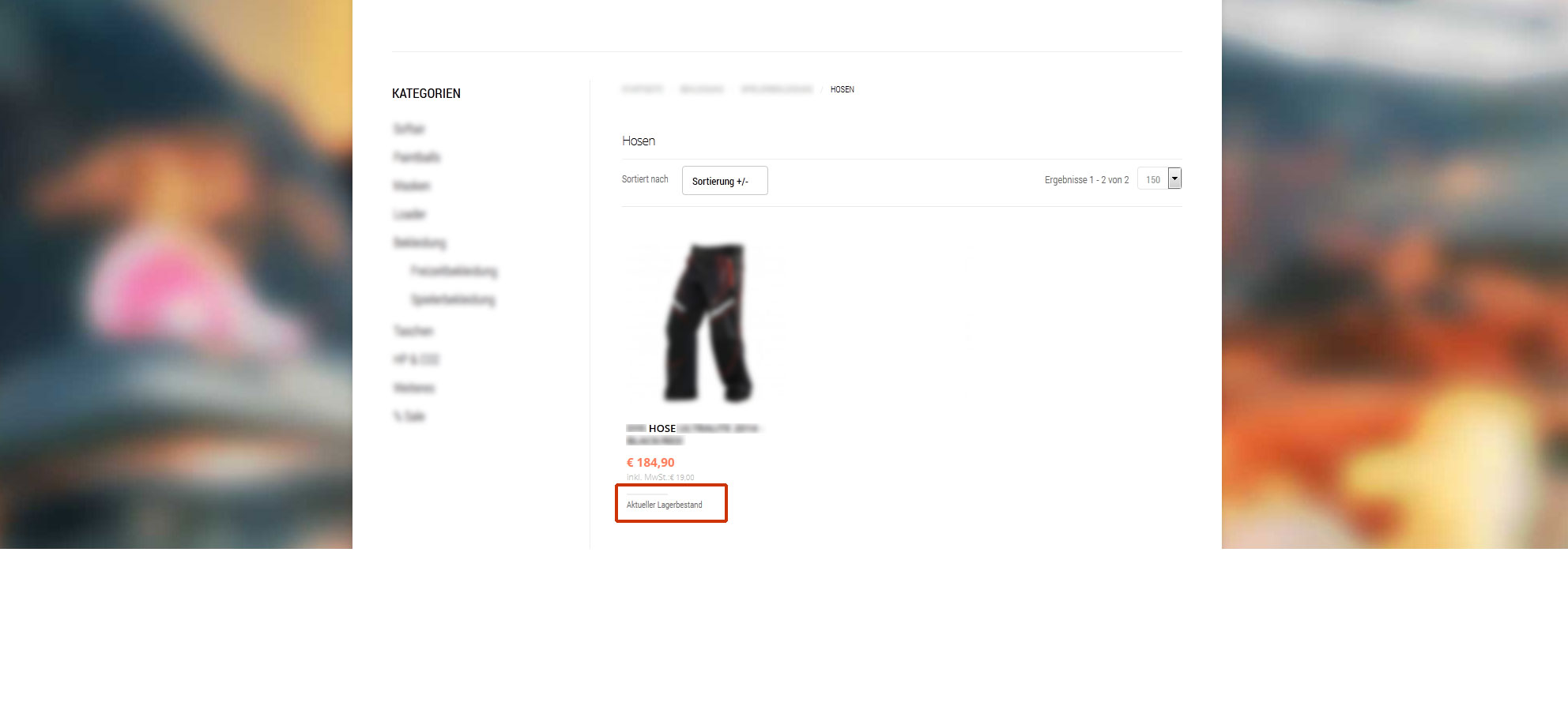
Task: Open the Softair category
Action: coord(409,129)
